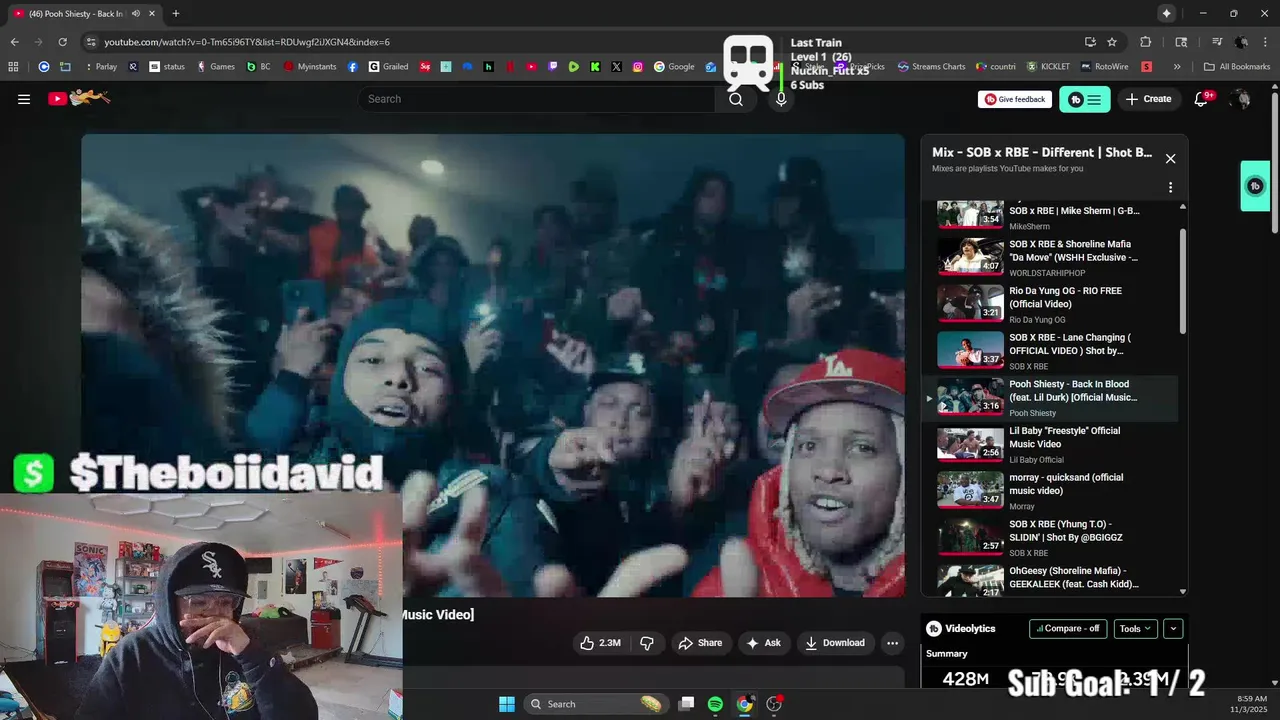Reload the page in Chrome
This screenshot has width=1280, height=720.
click(x=62, y=42)
